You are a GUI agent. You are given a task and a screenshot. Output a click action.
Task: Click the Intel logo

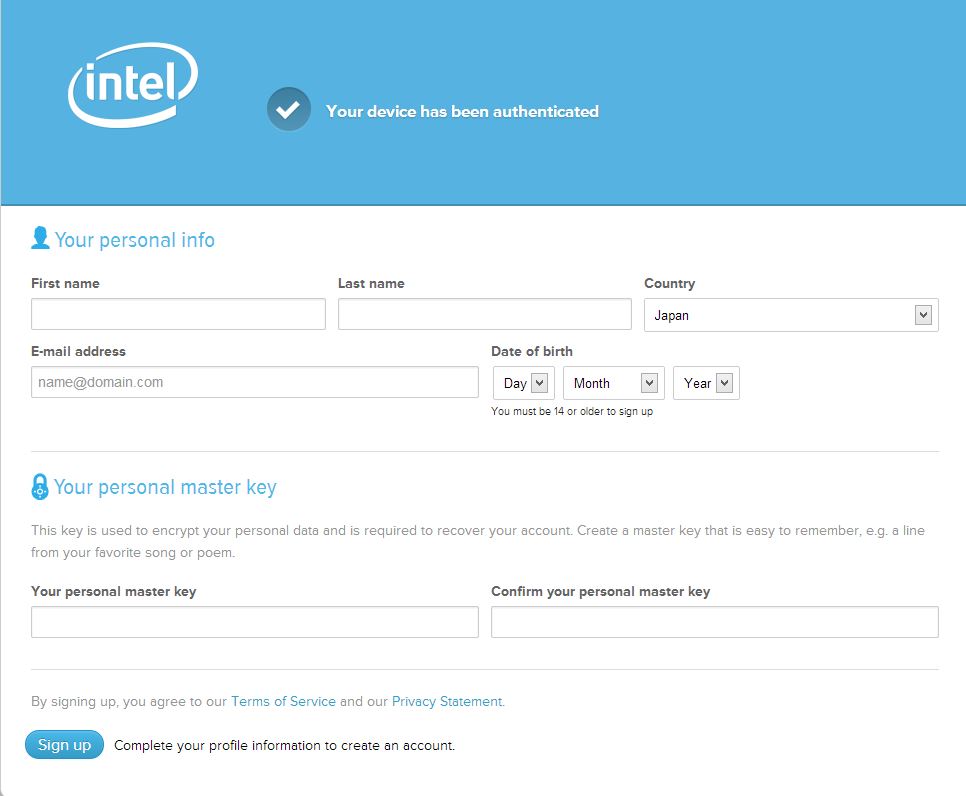pos(133,85)
